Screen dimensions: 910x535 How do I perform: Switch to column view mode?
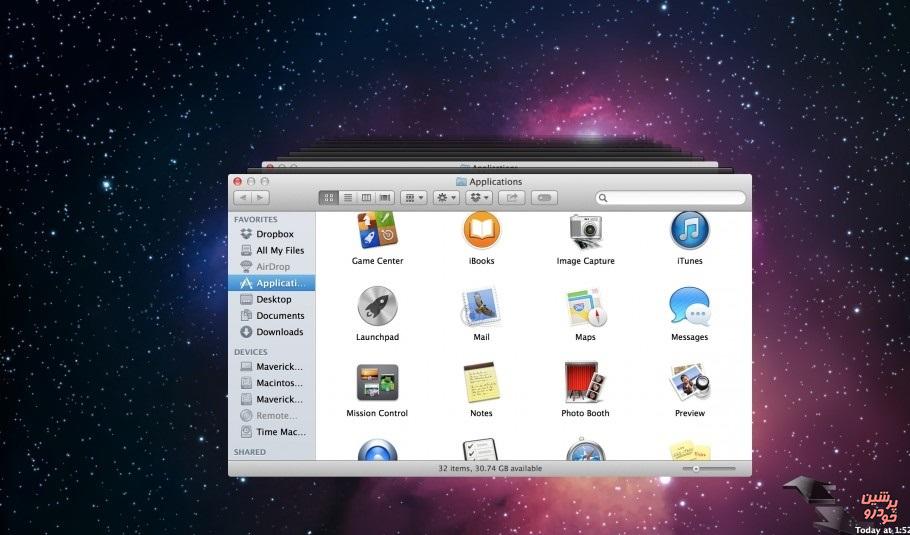(x=366, y=198)
